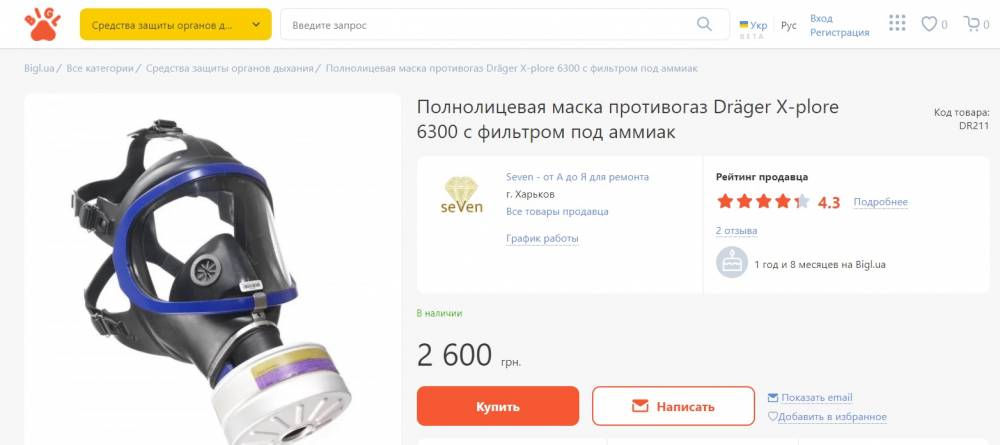Switch site language to Укр

coord(753,26)
